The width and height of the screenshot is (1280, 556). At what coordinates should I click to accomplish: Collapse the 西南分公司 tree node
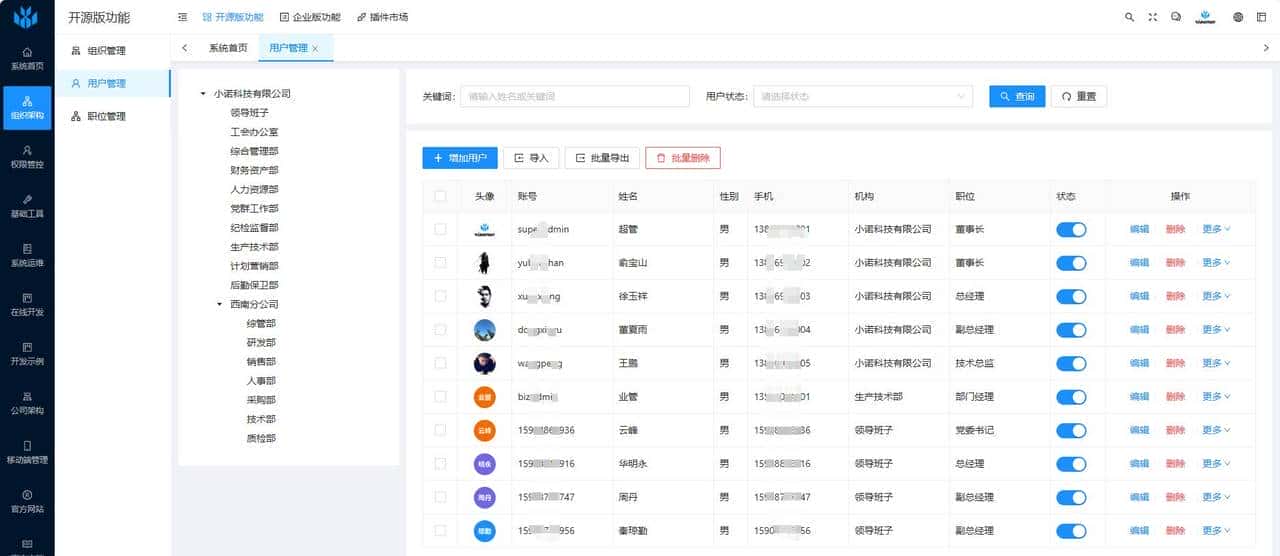point(219,304)
